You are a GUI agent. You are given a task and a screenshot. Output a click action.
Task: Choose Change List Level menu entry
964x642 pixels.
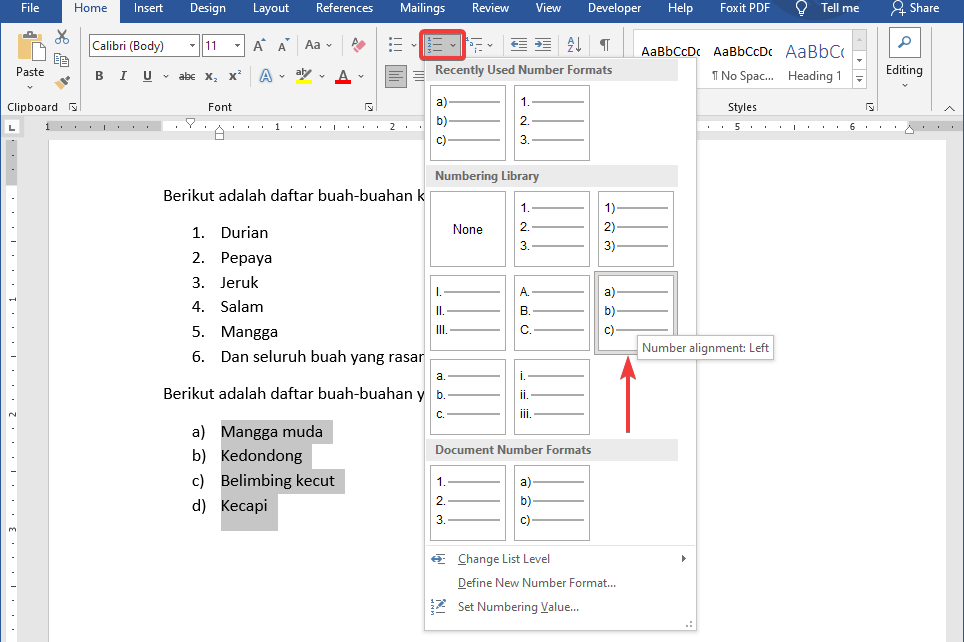(559, 558)
